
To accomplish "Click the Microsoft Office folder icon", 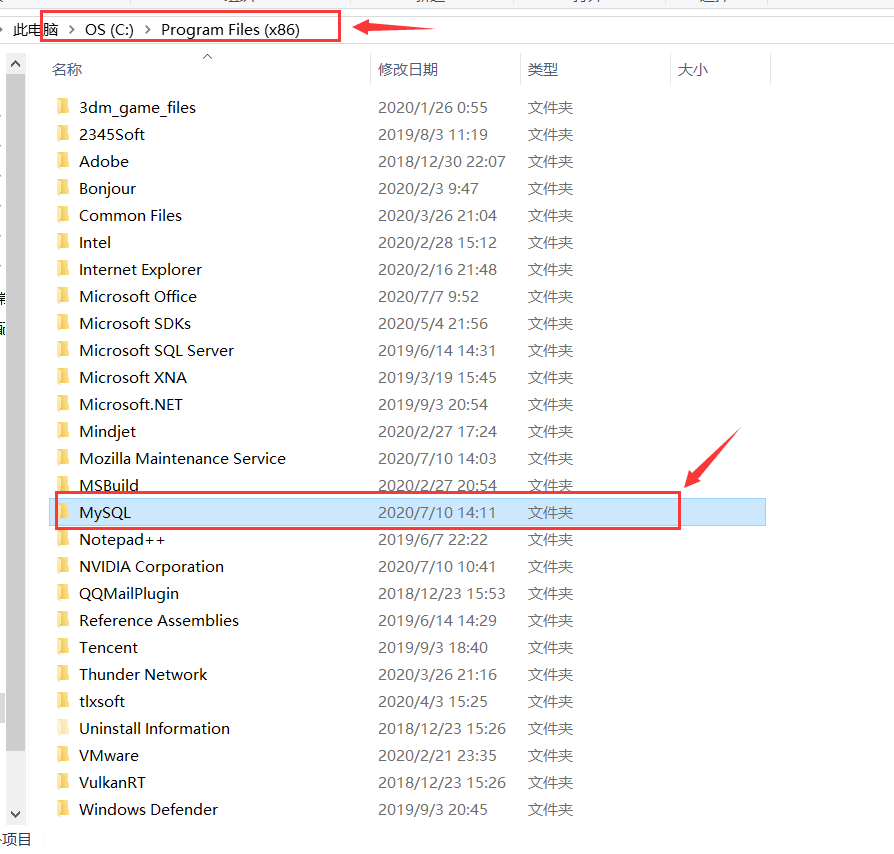I will (x=63, y=295).
